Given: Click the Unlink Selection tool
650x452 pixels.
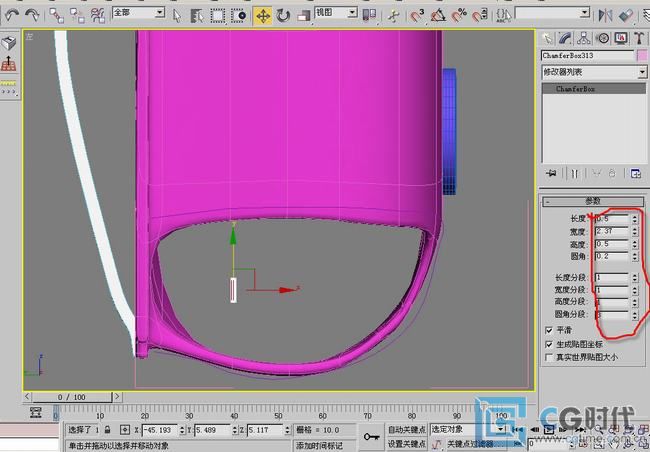Looking at the screenshot, I should [77, 16].
